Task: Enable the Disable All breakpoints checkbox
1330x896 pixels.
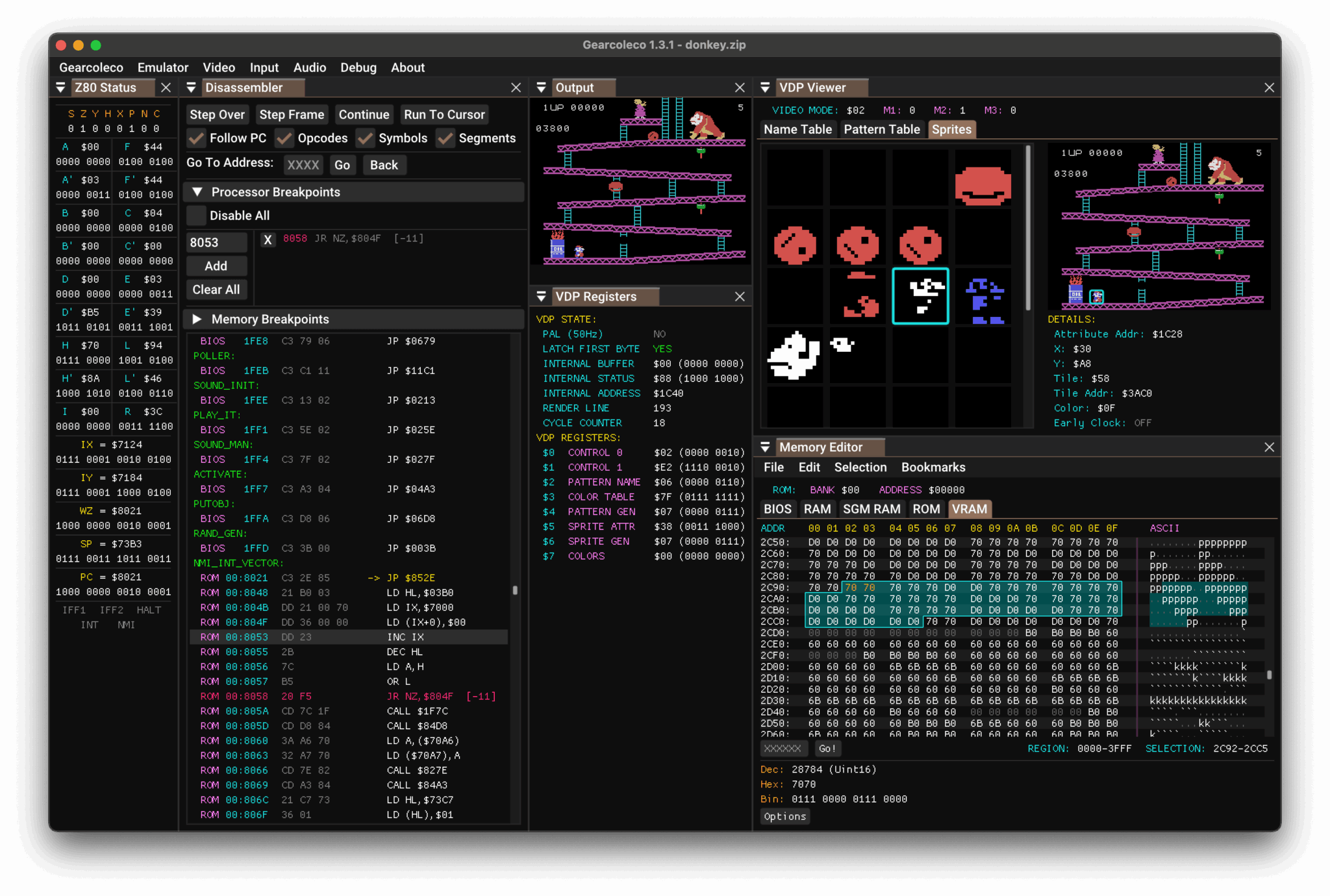Action: click(195, 215)
